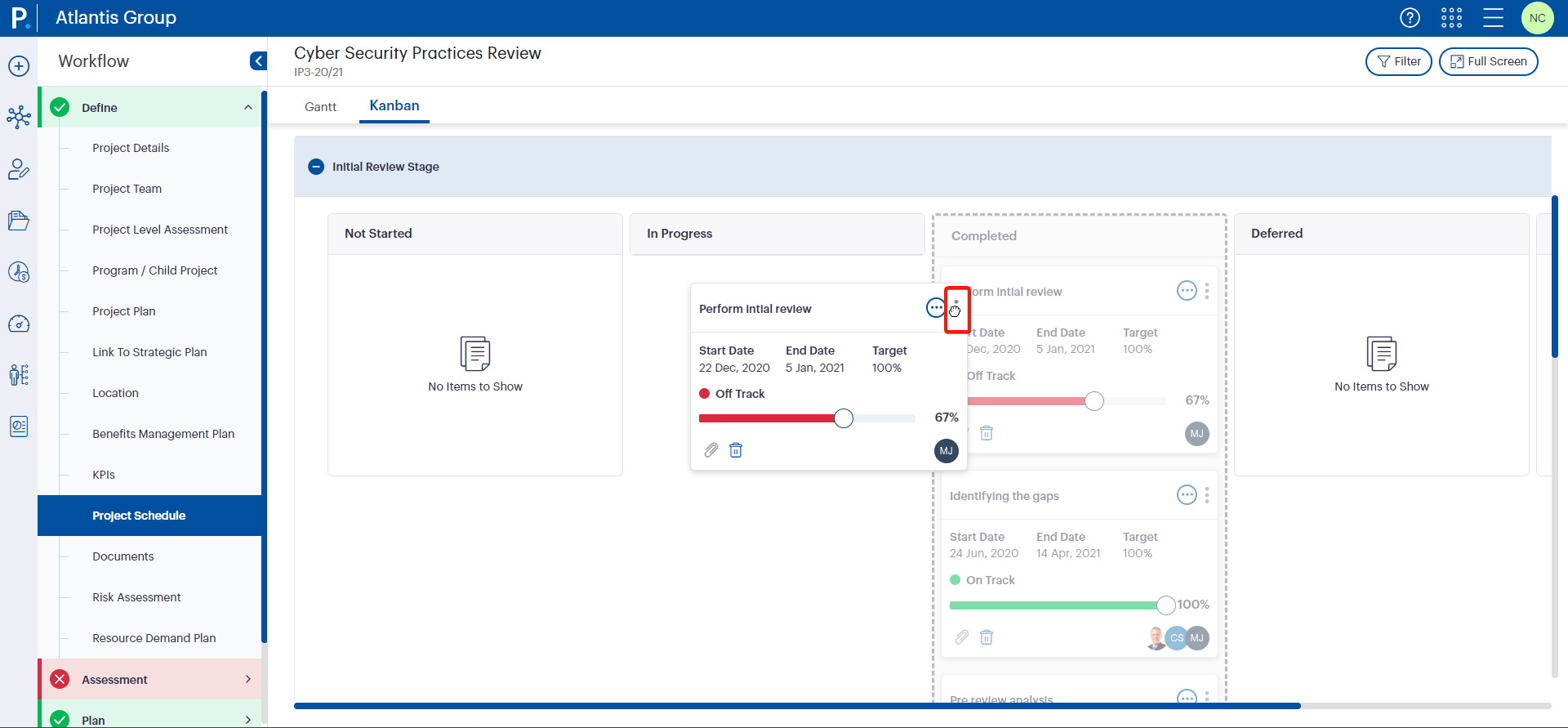Open comments bubble on Identifying the gaps card
Screen dimensions: 1568x728
point(1187,494)
